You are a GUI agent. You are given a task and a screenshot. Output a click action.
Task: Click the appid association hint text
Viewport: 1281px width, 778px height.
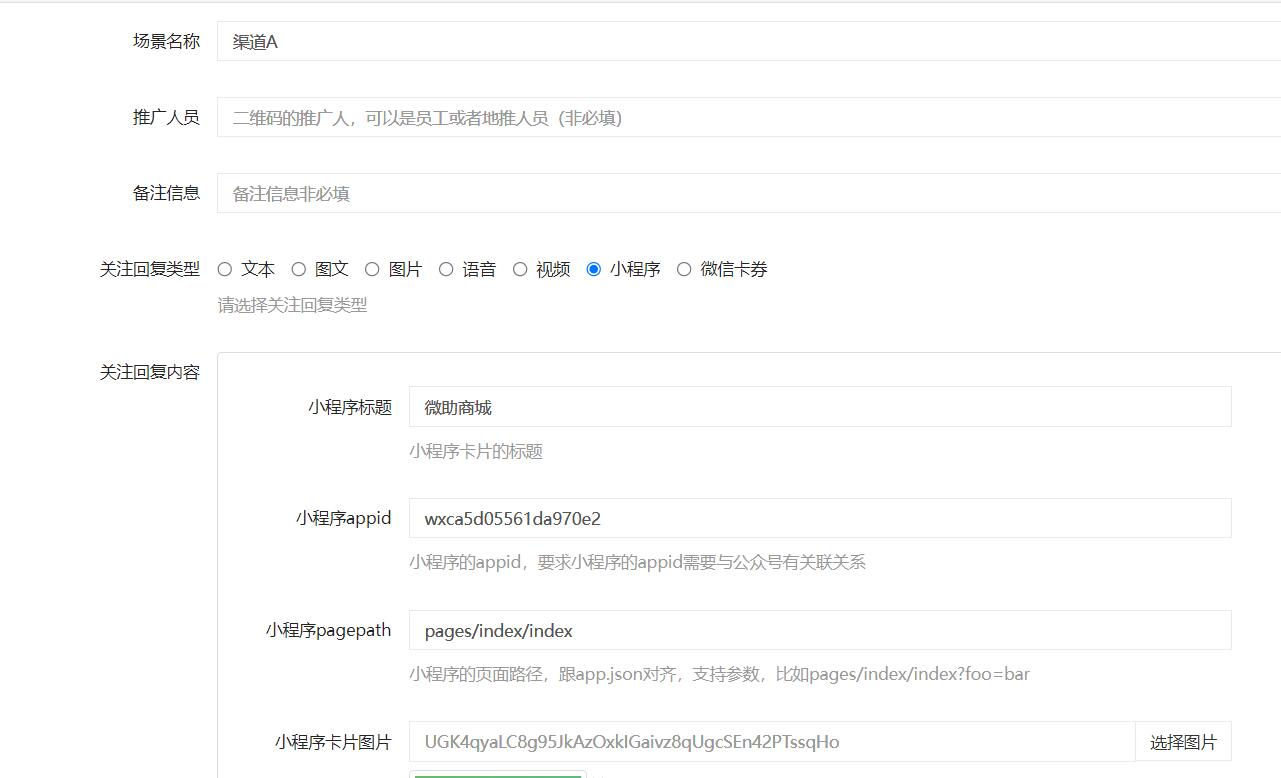pyautogui.click(x=637, y=562)
